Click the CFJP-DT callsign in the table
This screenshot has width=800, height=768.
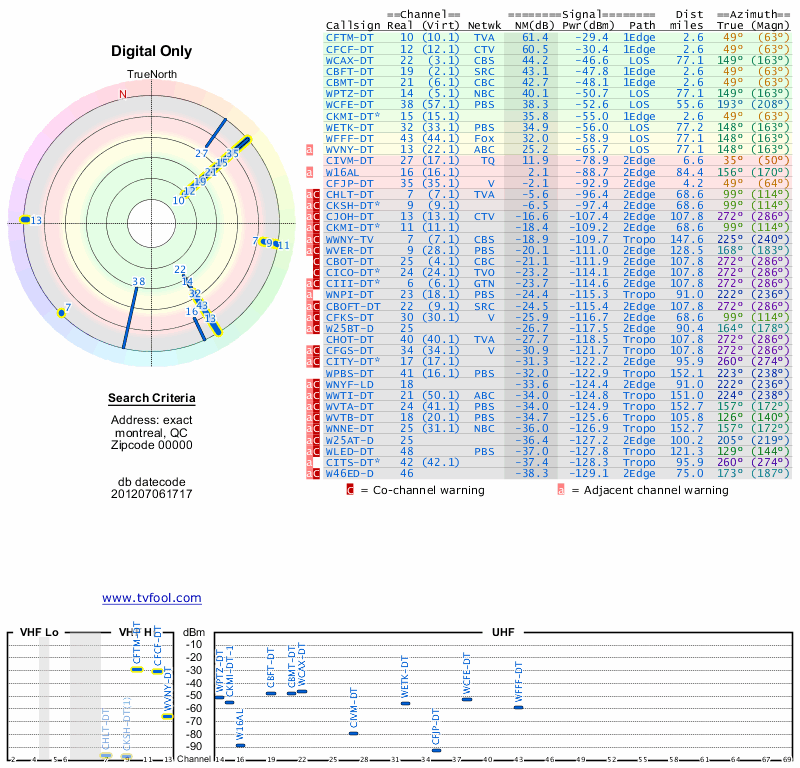350,183
